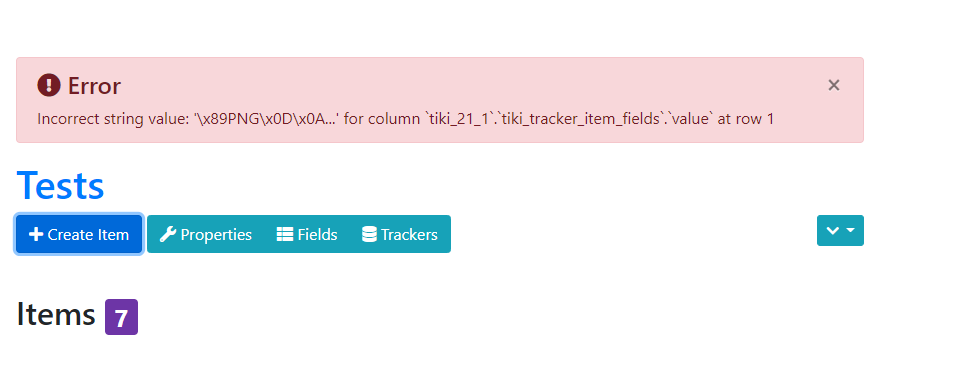Open the tracker actions dropdown menu
The width and height of the screenshot is (960, 378).
click(840, 230)
